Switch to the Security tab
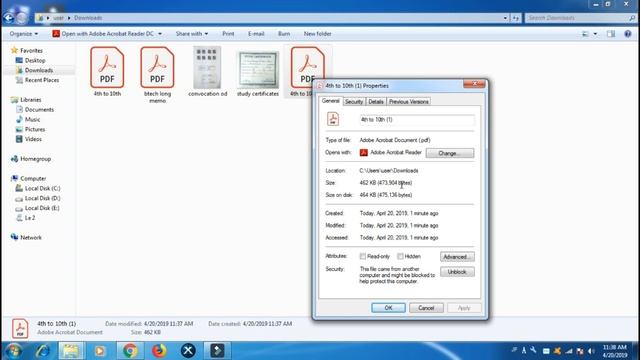The image size is (640, 360). (354, 102)
